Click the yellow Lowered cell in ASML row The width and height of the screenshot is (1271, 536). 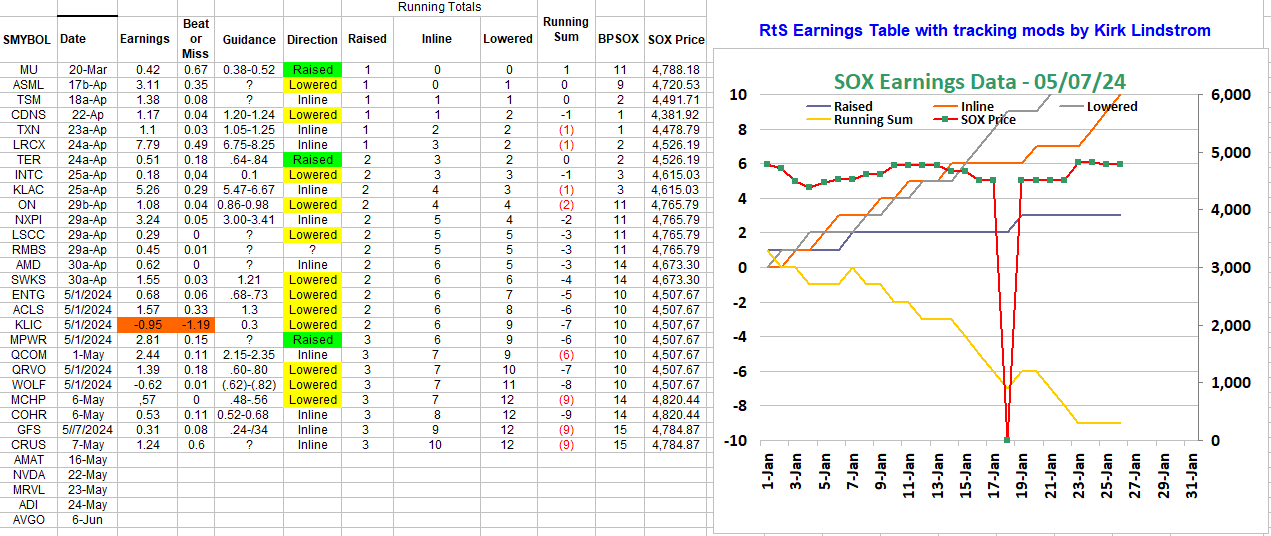(x=312, y=85)
